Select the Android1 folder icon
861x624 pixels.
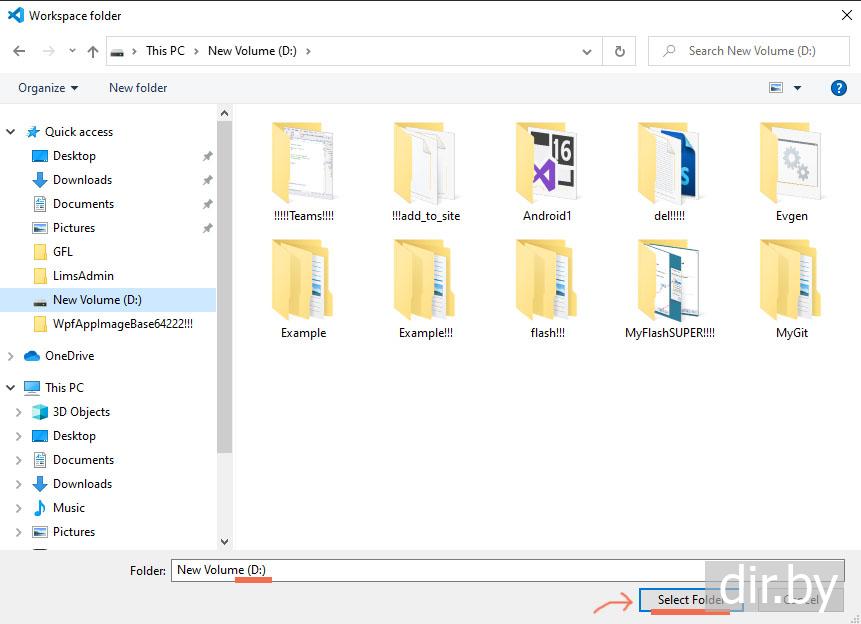[547, 163]
